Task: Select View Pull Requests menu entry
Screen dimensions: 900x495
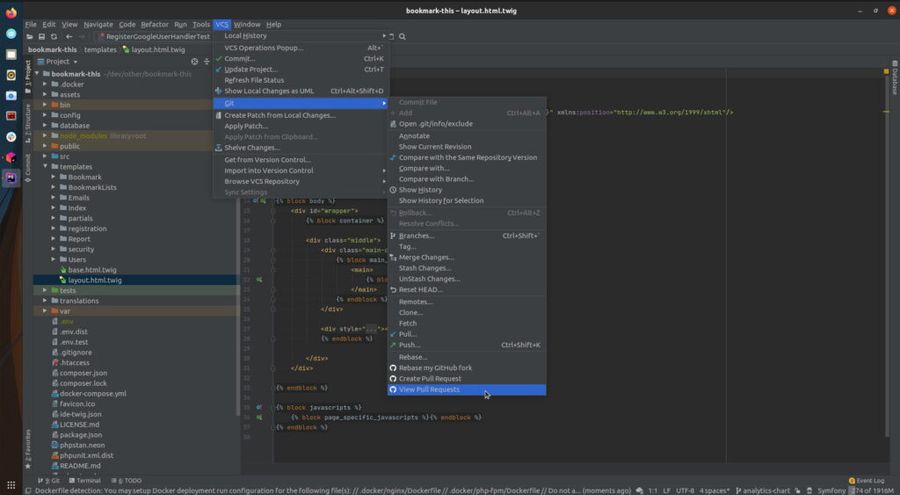Action: point(429,389)
